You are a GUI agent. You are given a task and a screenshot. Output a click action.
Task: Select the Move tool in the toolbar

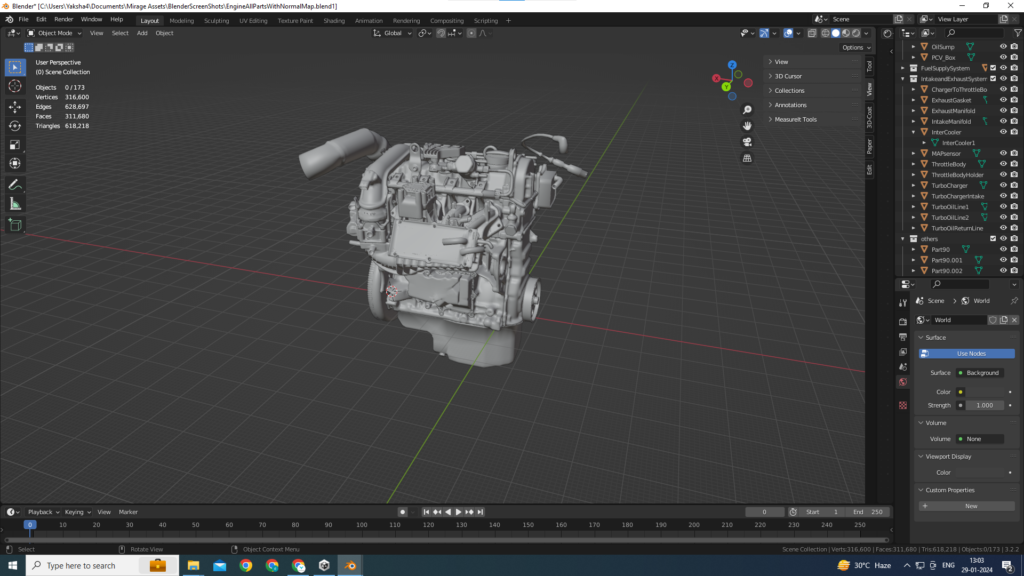coord(13,106)
